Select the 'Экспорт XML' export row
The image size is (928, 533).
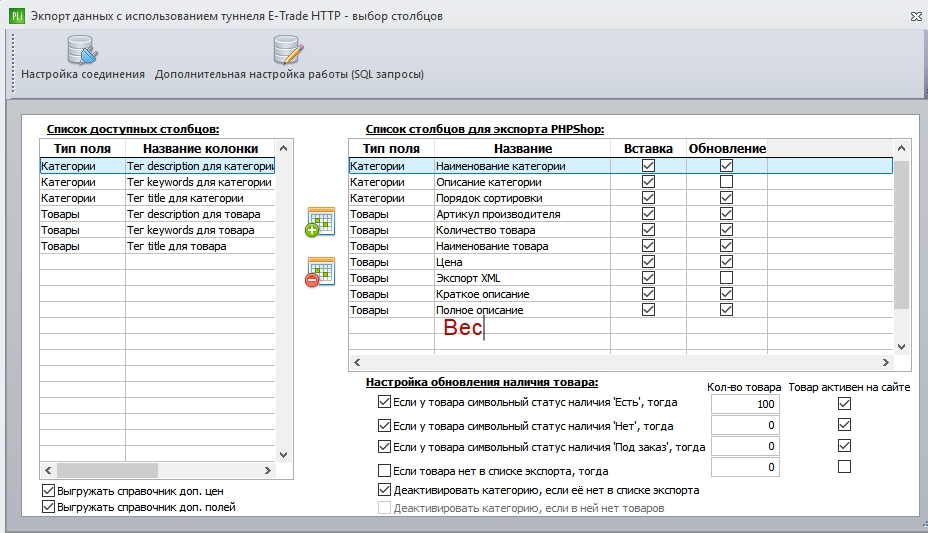pos(620,277)
